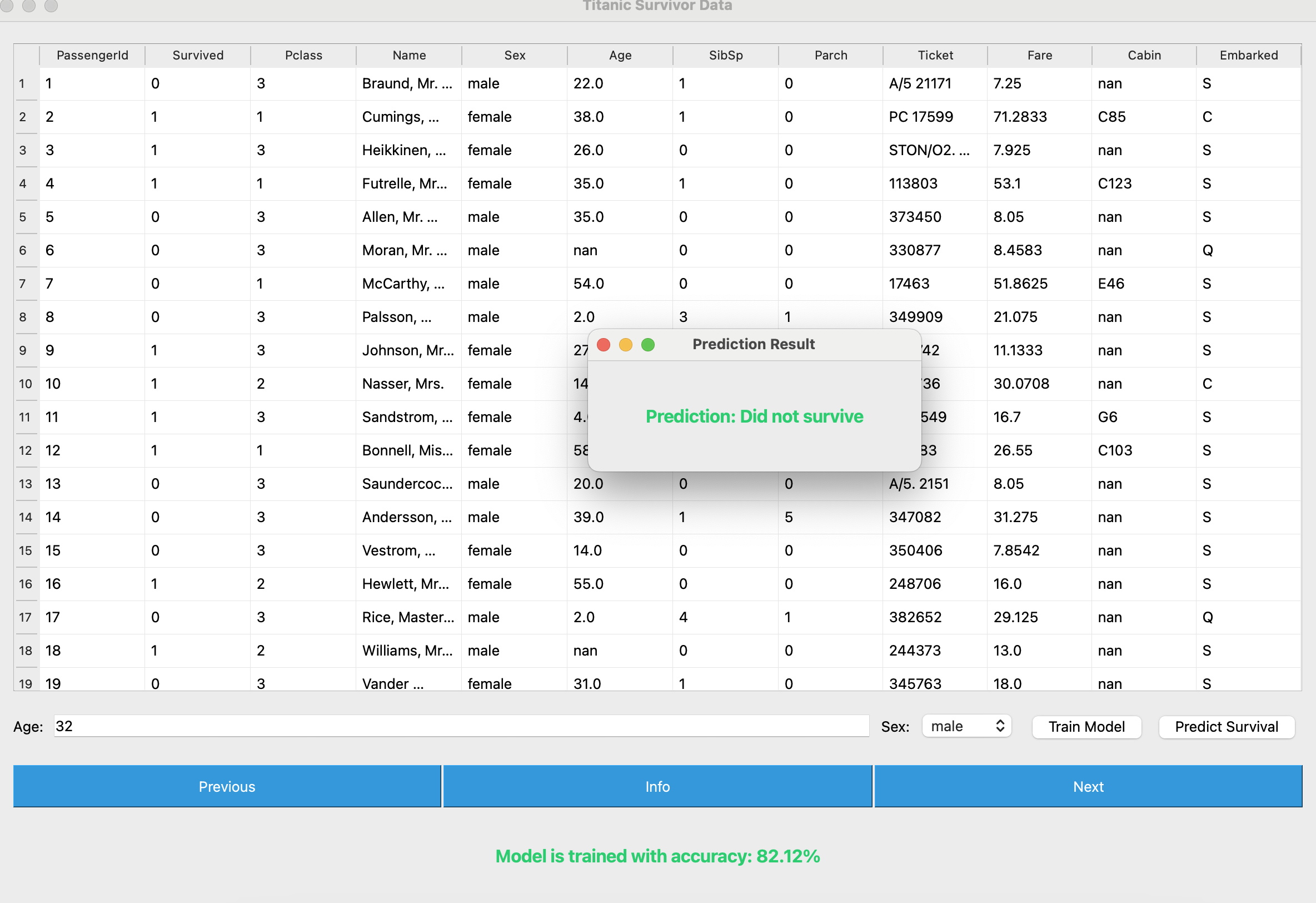Click the ticket cell 'PC 17599'
Viewport: 1316px width, 903px height.
pyautogui.click(x=935, y=117)
